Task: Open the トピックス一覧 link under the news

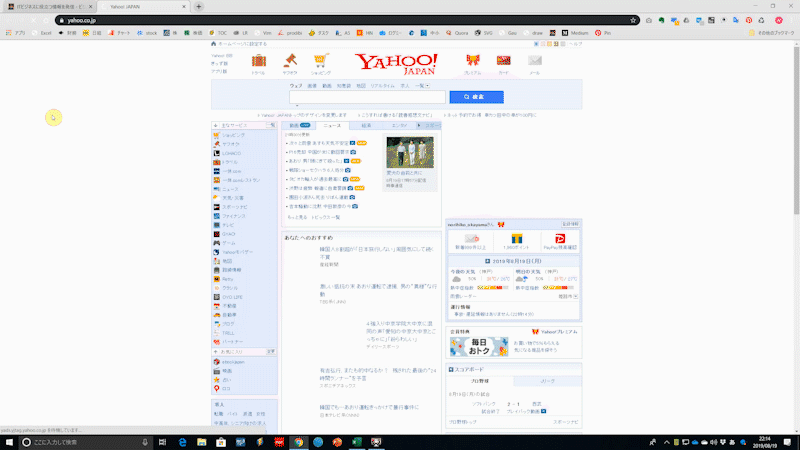Action: (326, 217)
